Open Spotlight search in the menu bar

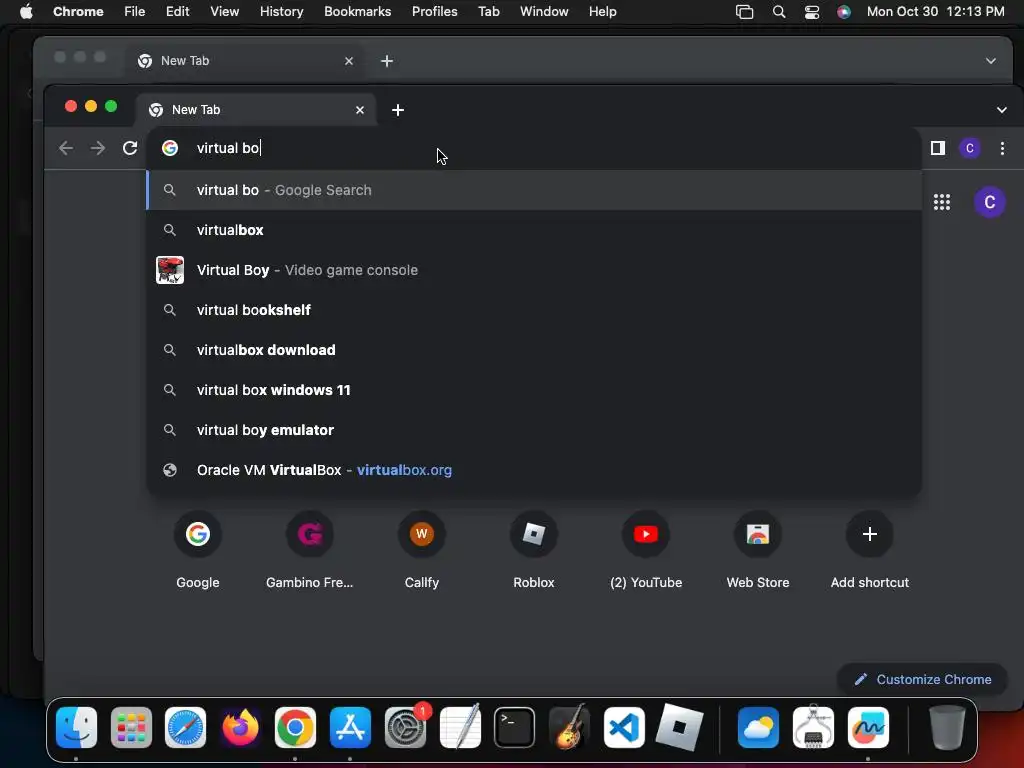click(x=778, y=11)
